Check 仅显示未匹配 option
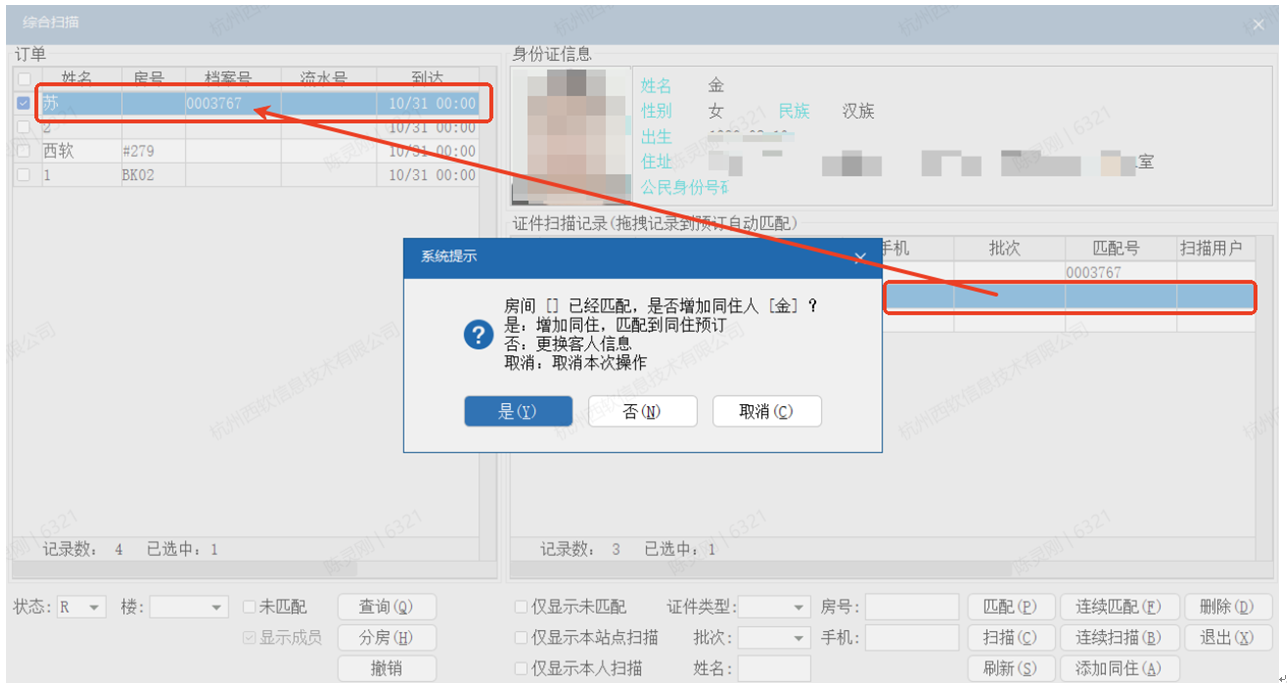 tap(521, 607)
